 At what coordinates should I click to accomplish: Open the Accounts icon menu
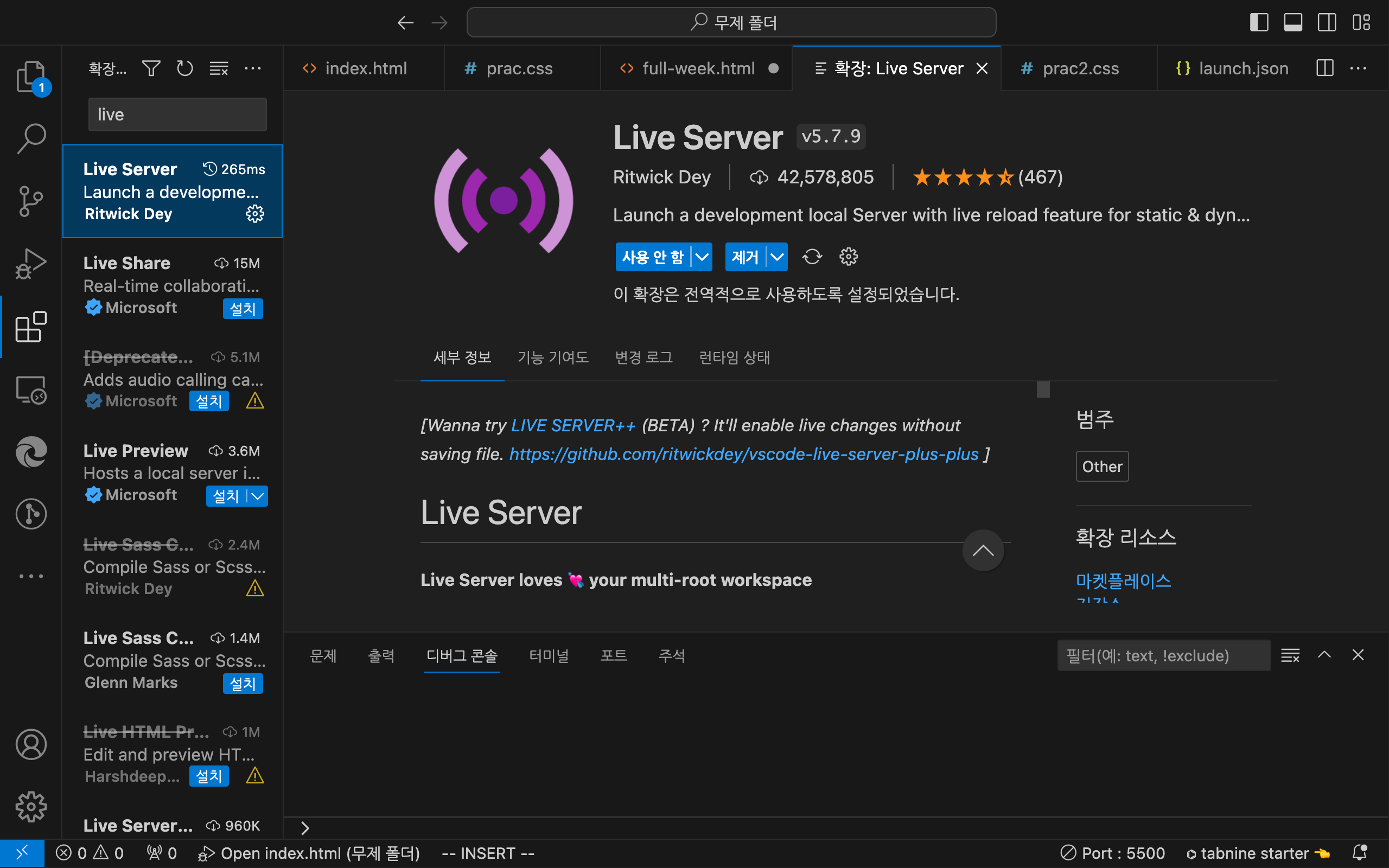(x=31, y=744)
